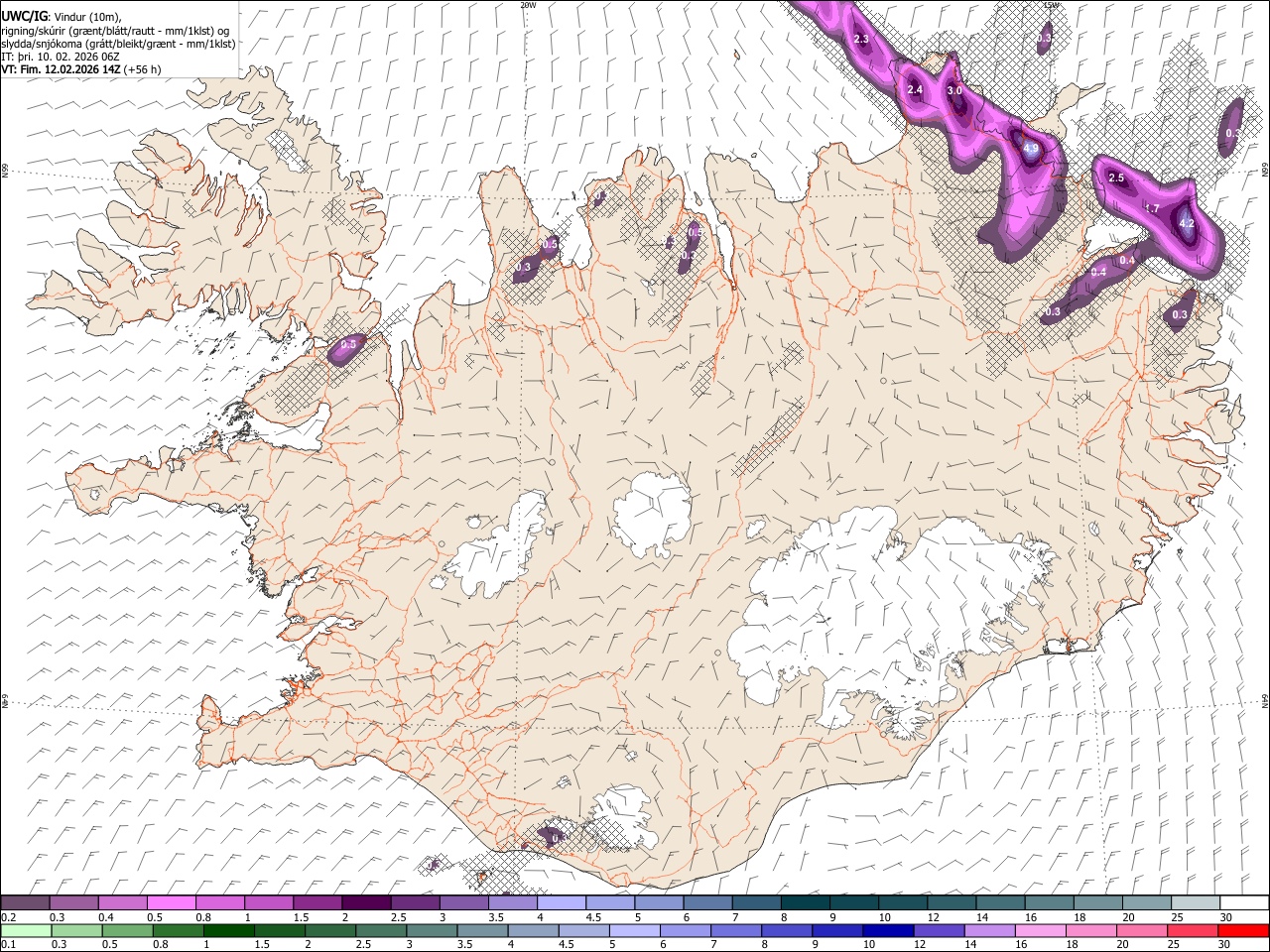Click the upper-bar swatch between 0.2 and 0.3

(25, 903)
